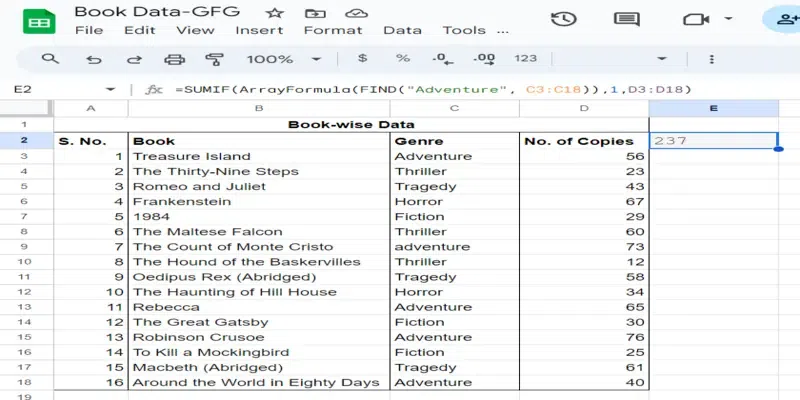Click the Google Sheets home logo

click(x=37, y=20)
